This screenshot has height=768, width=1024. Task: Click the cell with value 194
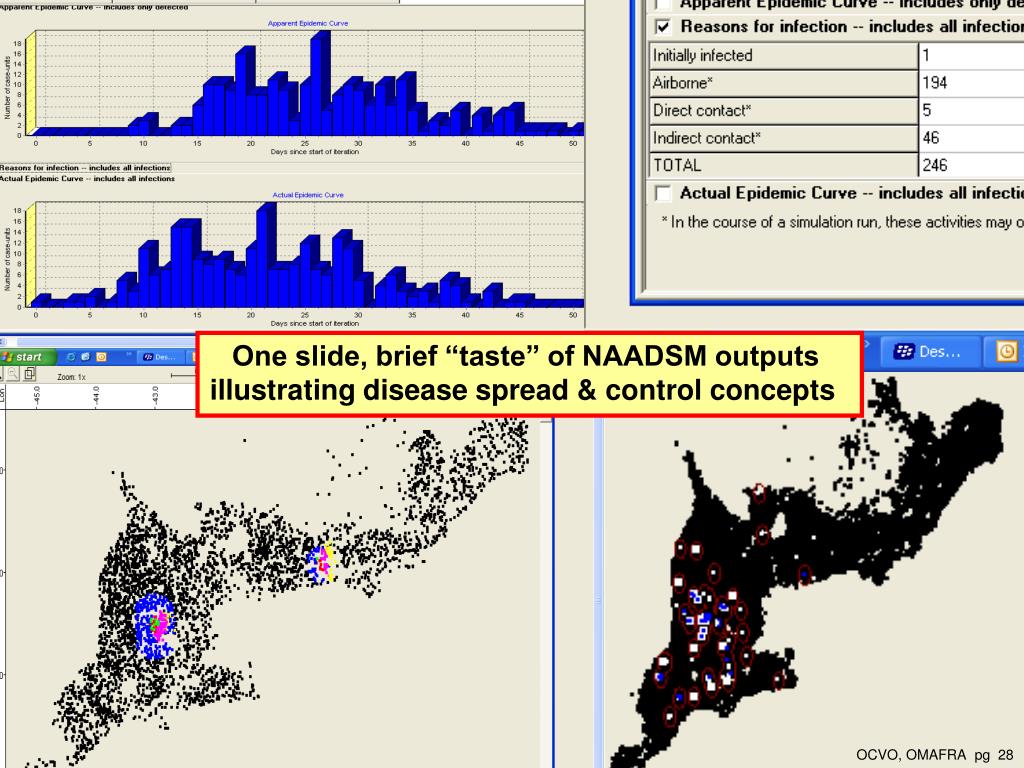(x=972, y=83)
